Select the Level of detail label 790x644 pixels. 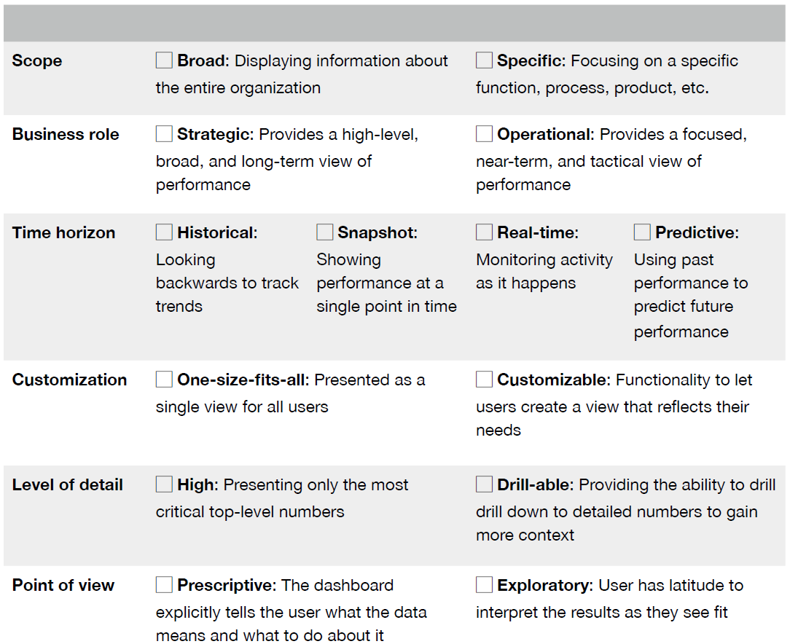point(67,485)
